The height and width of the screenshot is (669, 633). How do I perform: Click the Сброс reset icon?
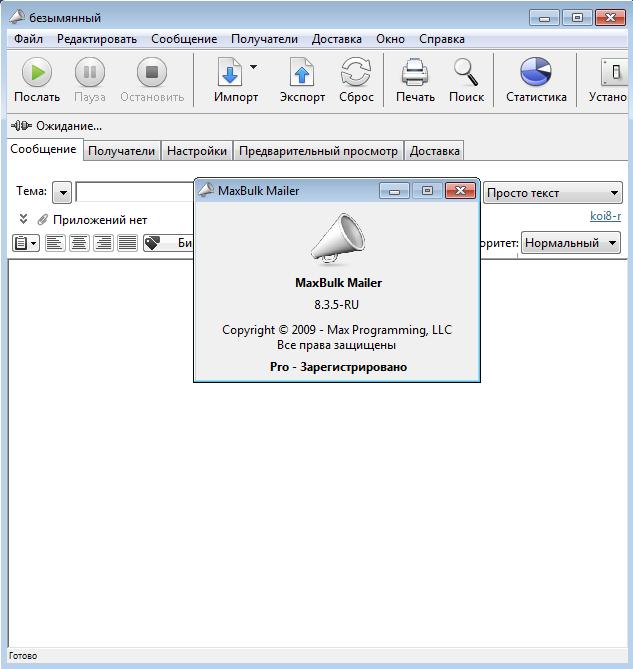tap(356, 72)
